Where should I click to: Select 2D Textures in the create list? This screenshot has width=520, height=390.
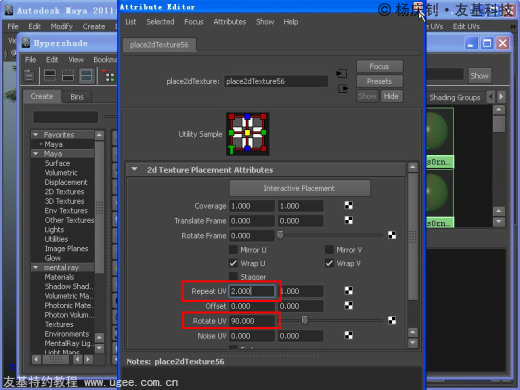coord(64,192)
